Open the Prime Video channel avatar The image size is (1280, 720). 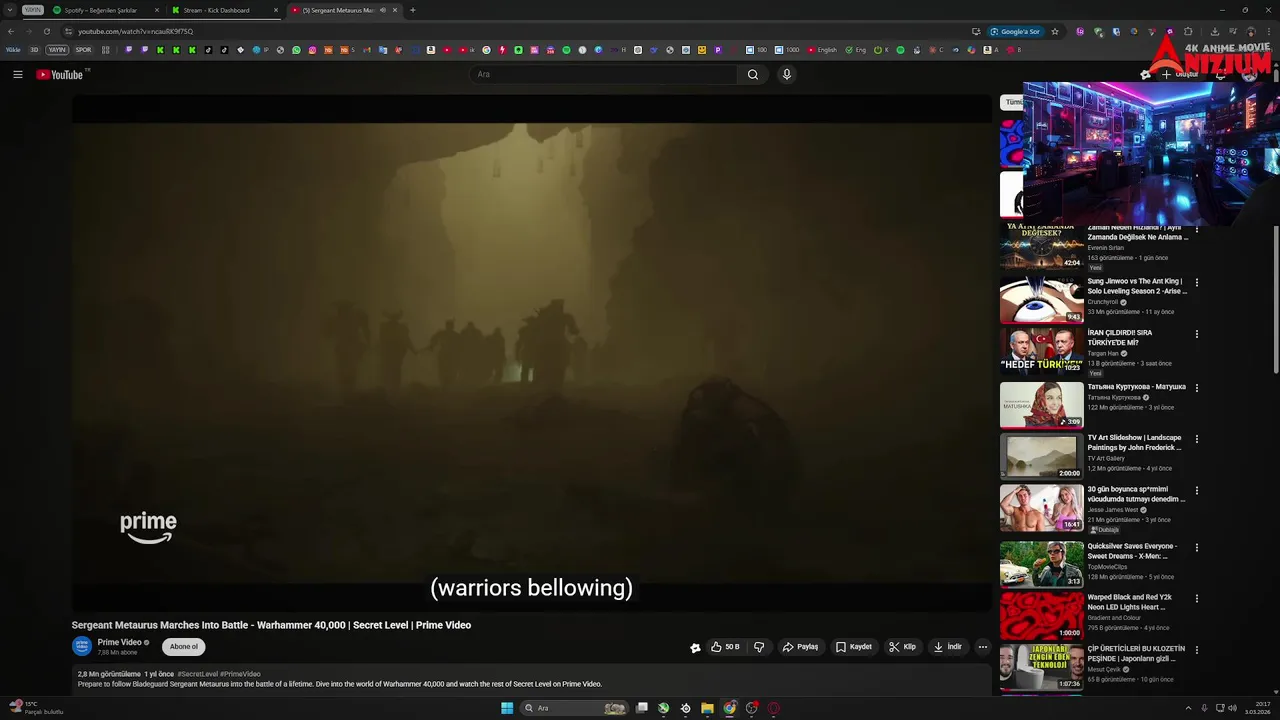click(82, 647)
